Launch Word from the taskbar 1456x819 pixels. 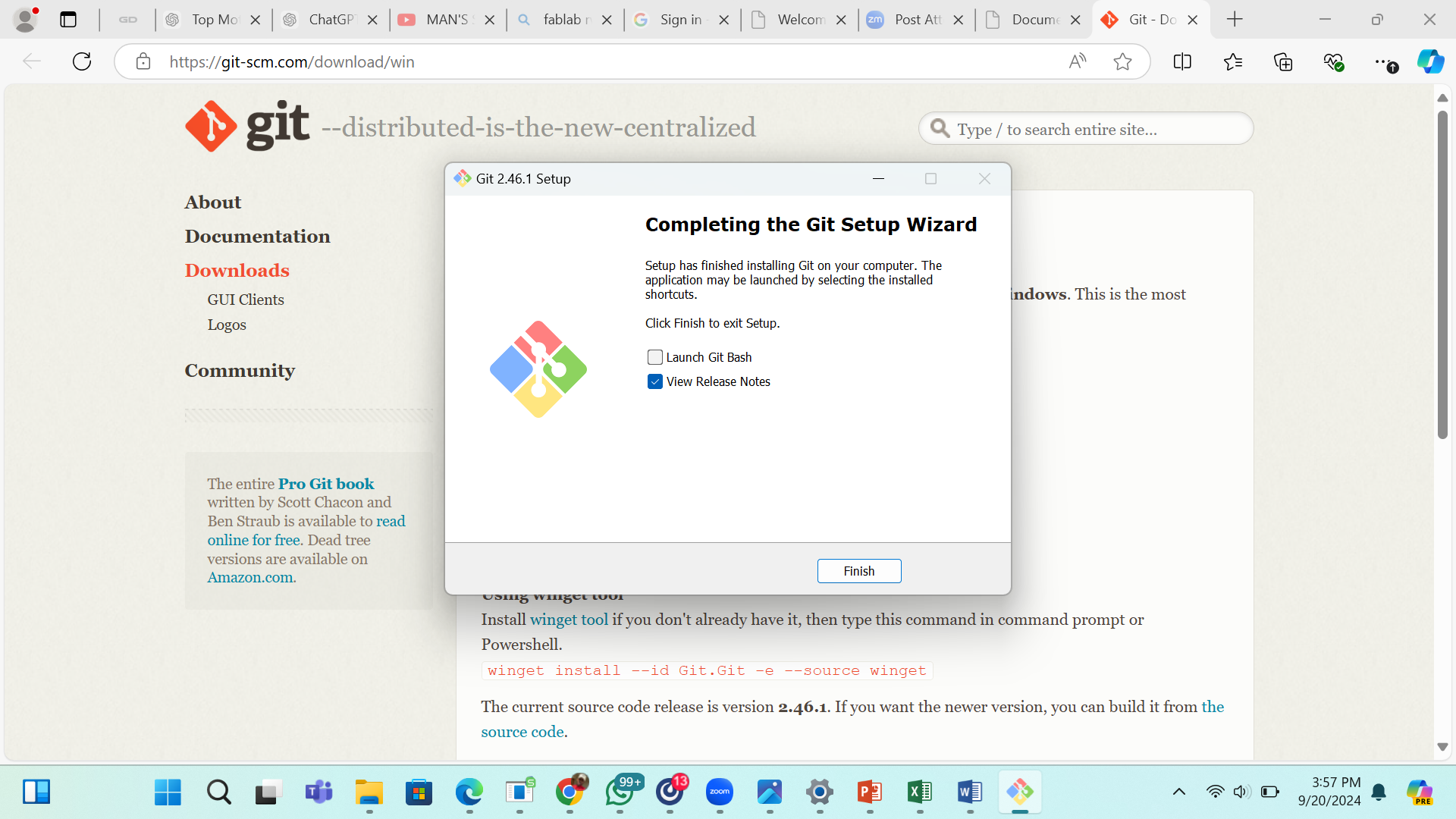[970, 792]
